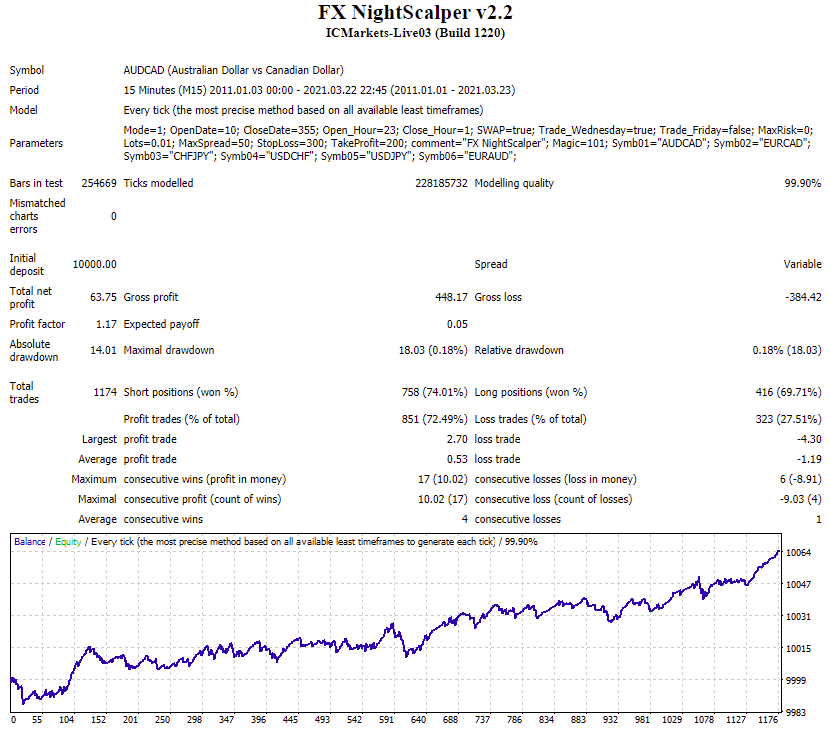Image resolution: width=830 pixels, height=731 pixels.
Task: Click the Spread value Variable
Action: tap(802, 264)
